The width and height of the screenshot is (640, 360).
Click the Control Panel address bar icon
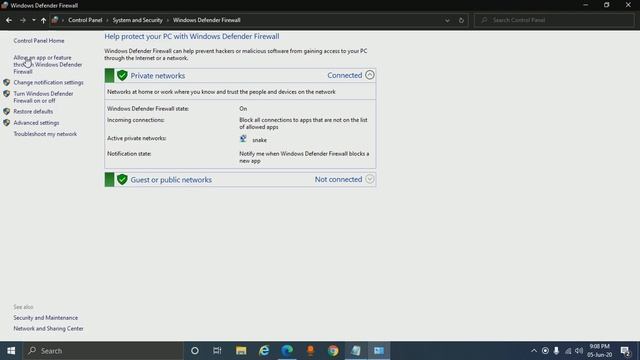(x=55, y=20)
